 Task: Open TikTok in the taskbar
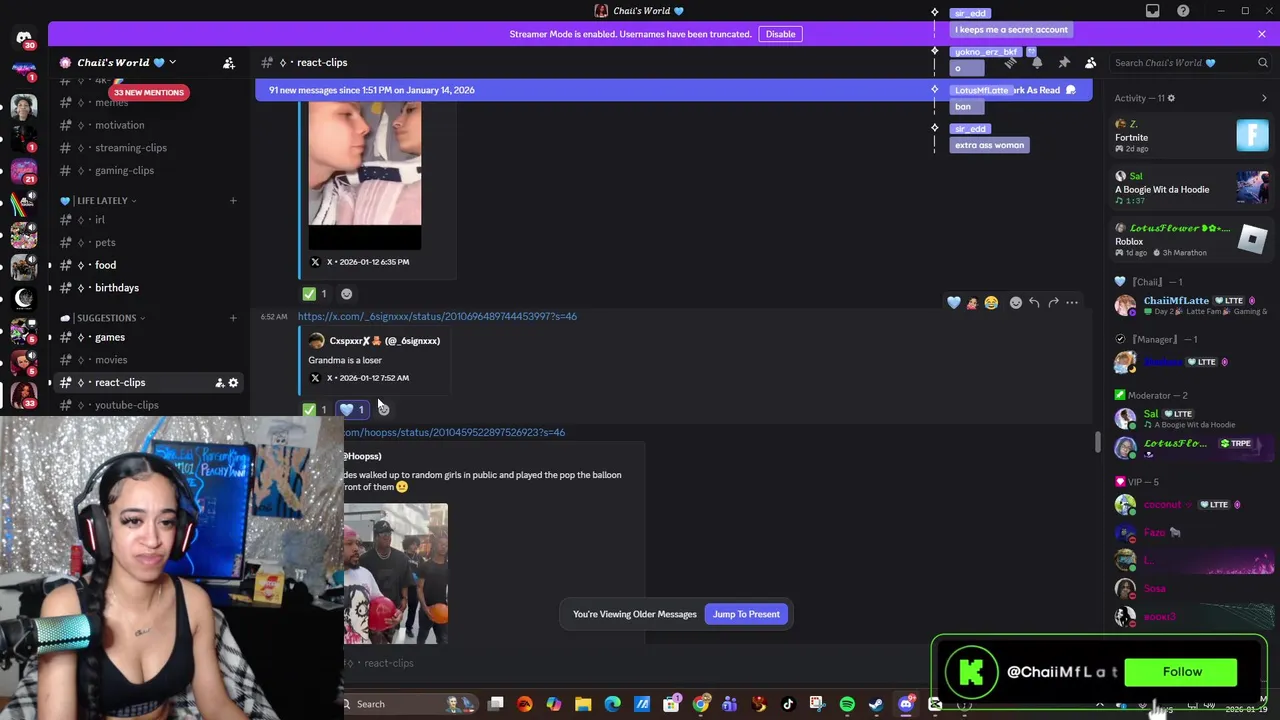pyautogui.click(x=788, y=704)
